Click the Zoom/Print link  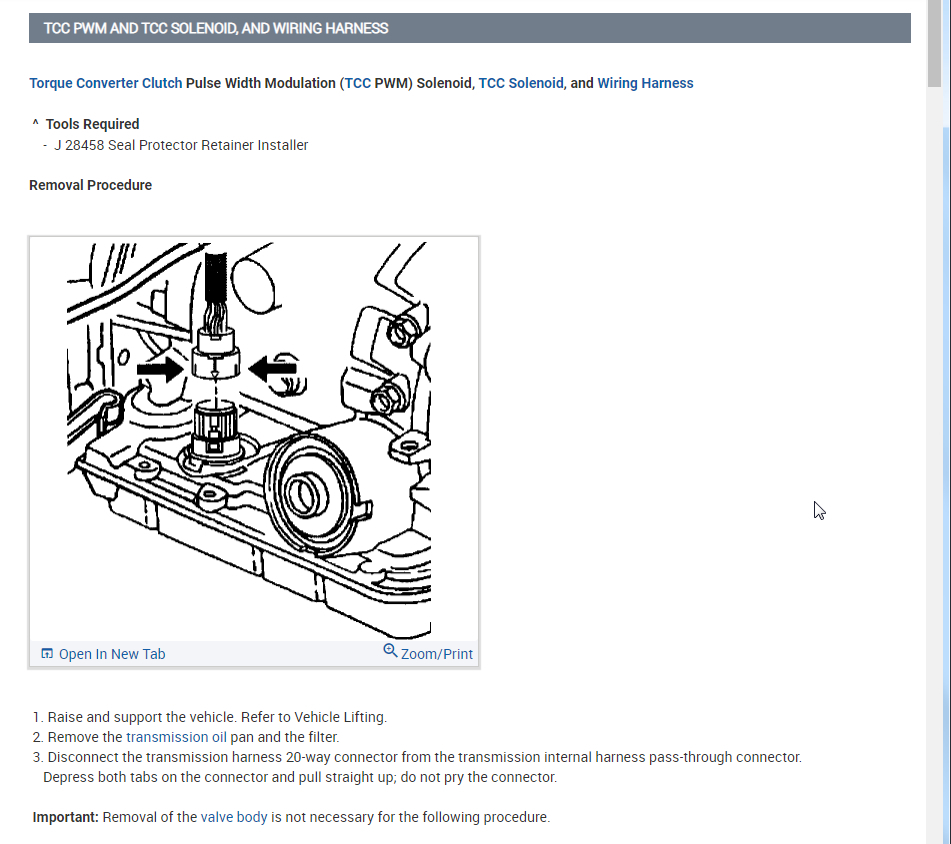pyautogui.click(x=437, y=654)
